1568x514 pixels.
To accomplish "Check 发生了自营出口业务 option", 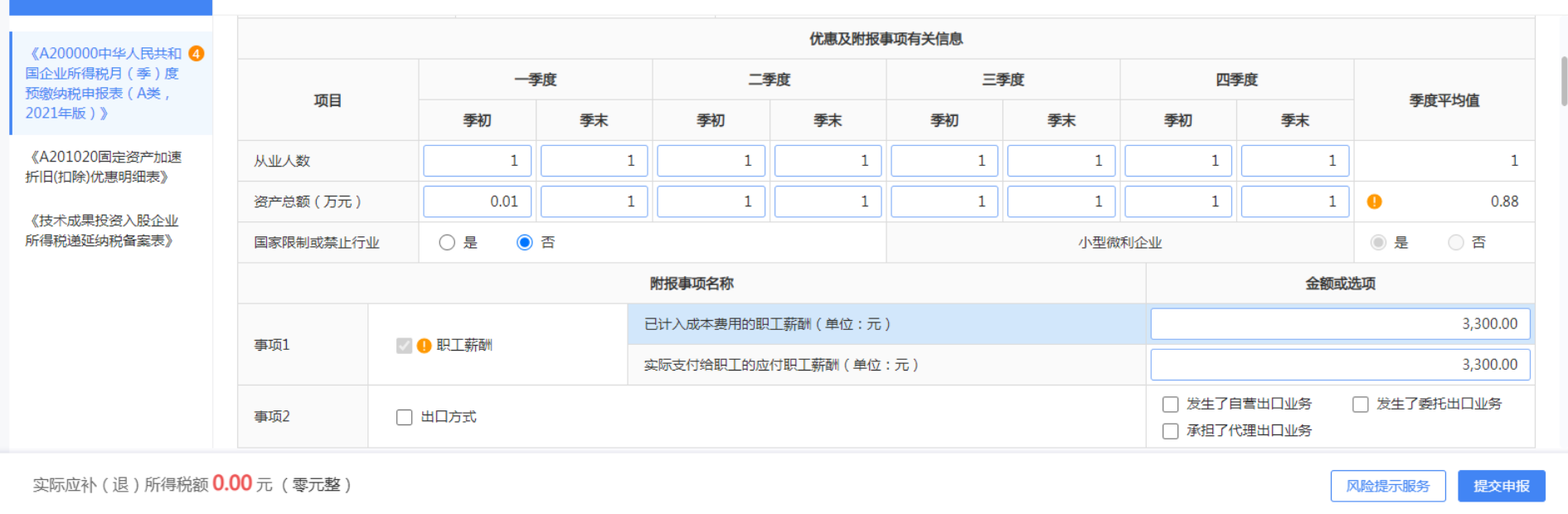I will [1170, 405].
